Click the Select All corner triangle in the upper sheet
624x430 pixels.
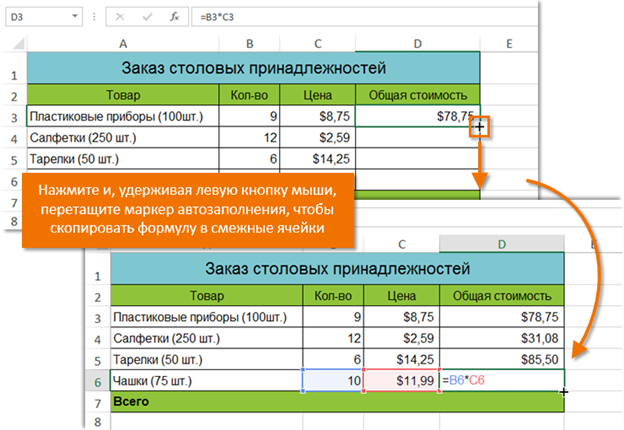pos(18,43)
